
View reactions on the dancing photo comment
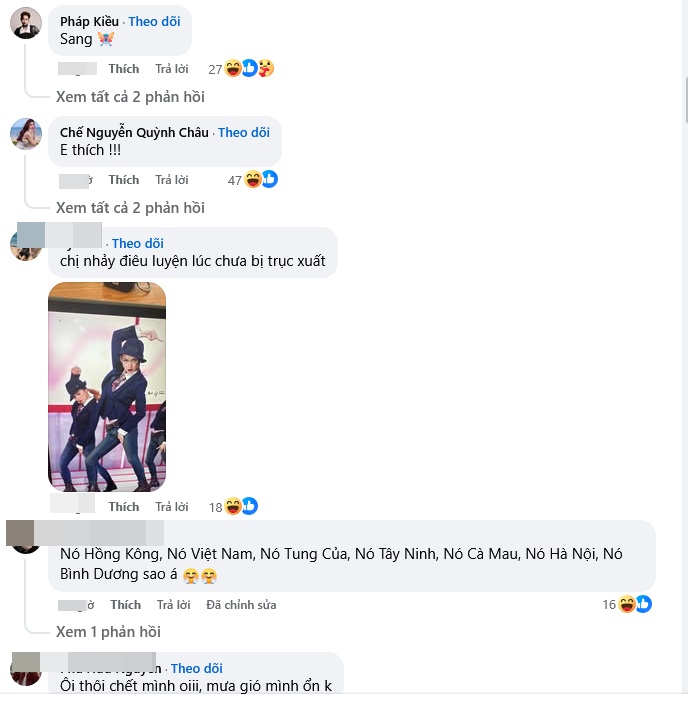click(233, 507)
